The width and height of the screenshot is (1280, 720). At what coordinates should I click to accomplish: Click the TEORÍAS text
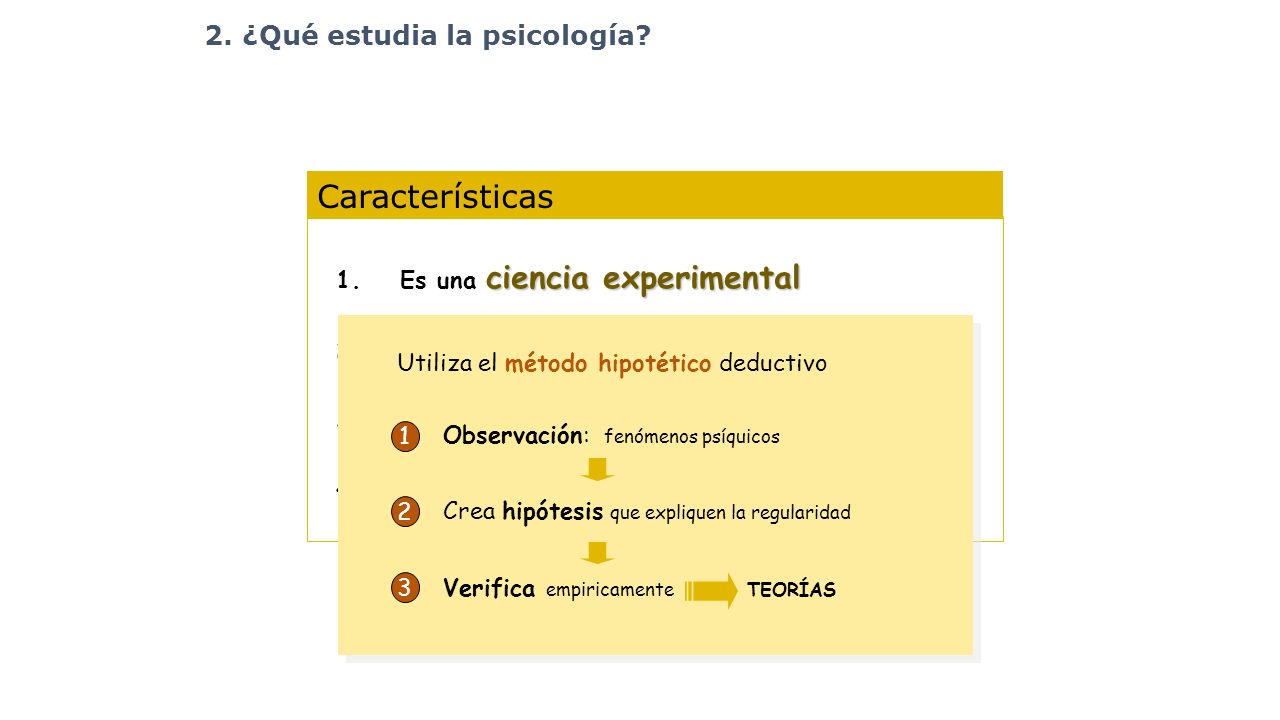(791, 590)
